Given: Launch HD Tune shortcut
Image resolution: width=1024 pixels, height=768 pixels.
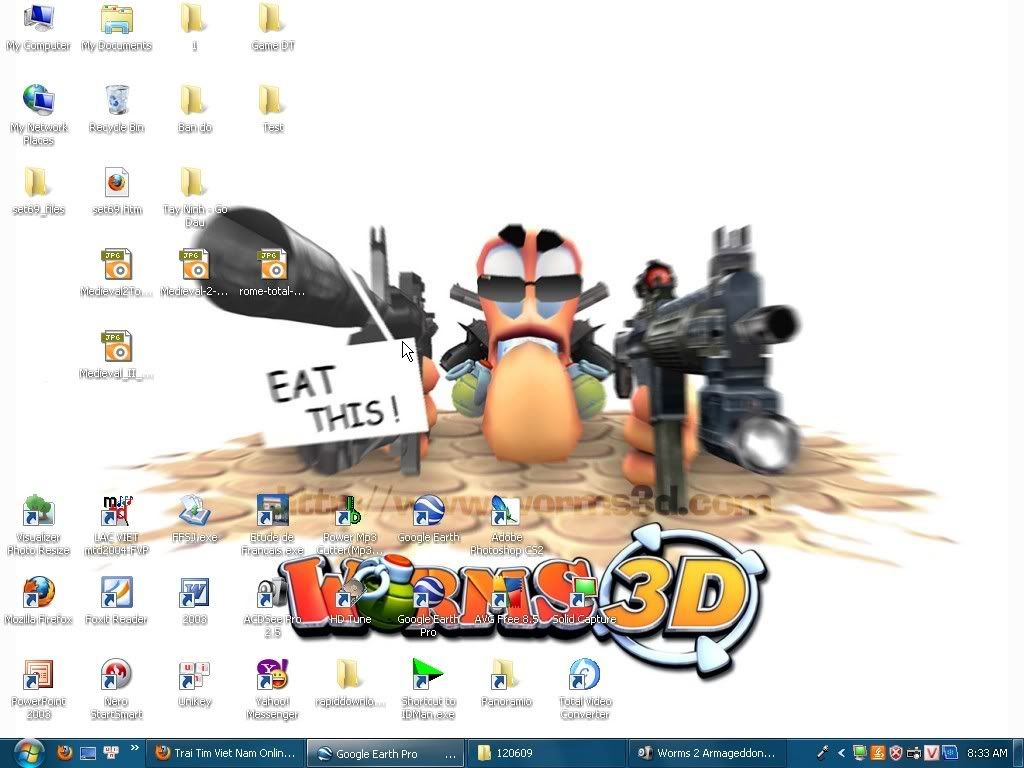Looking at the screenshot, I should 350,601.
